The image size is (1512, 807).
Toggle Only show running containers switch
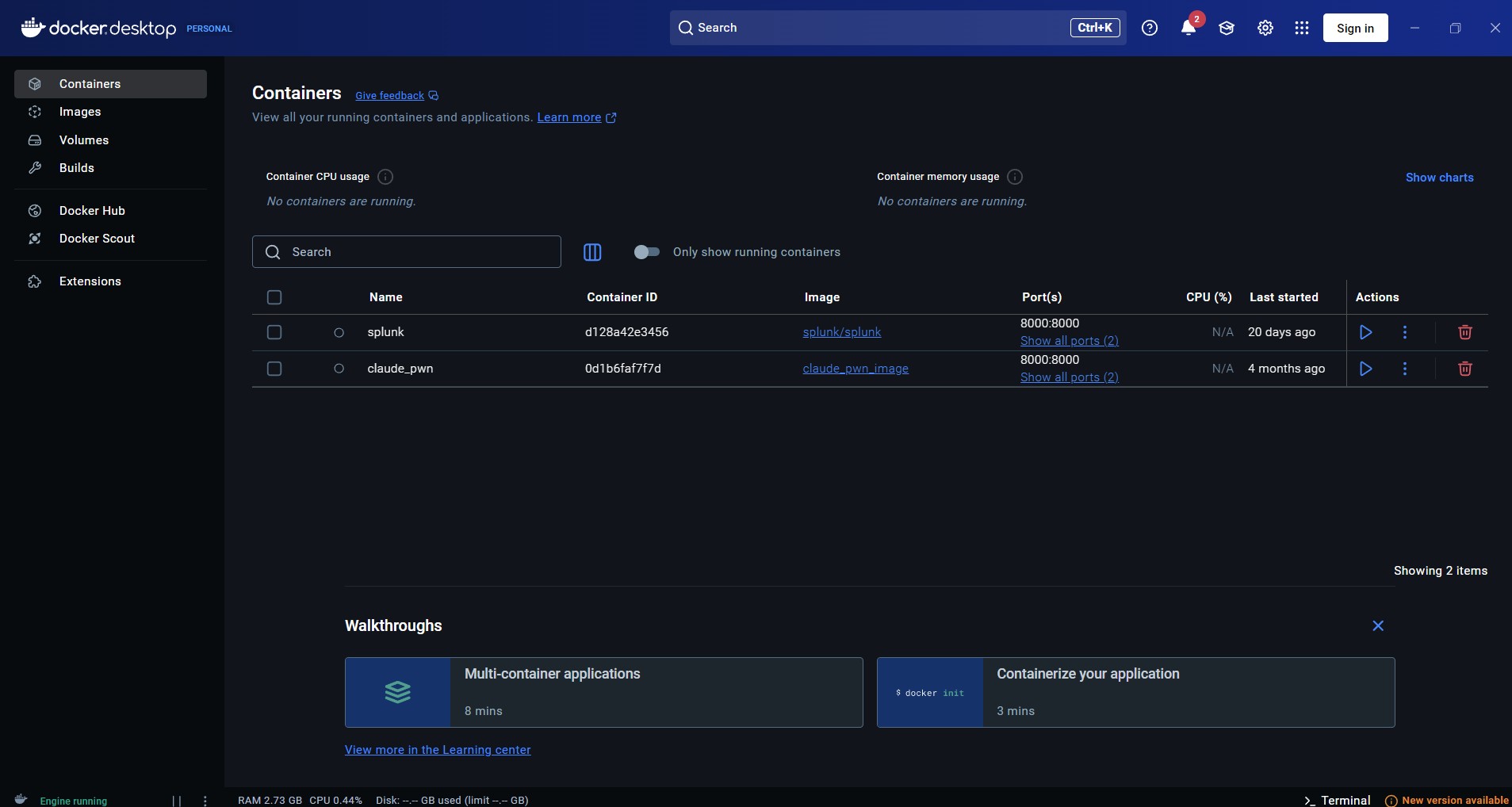pyautogui.click(x=646, y=252)
